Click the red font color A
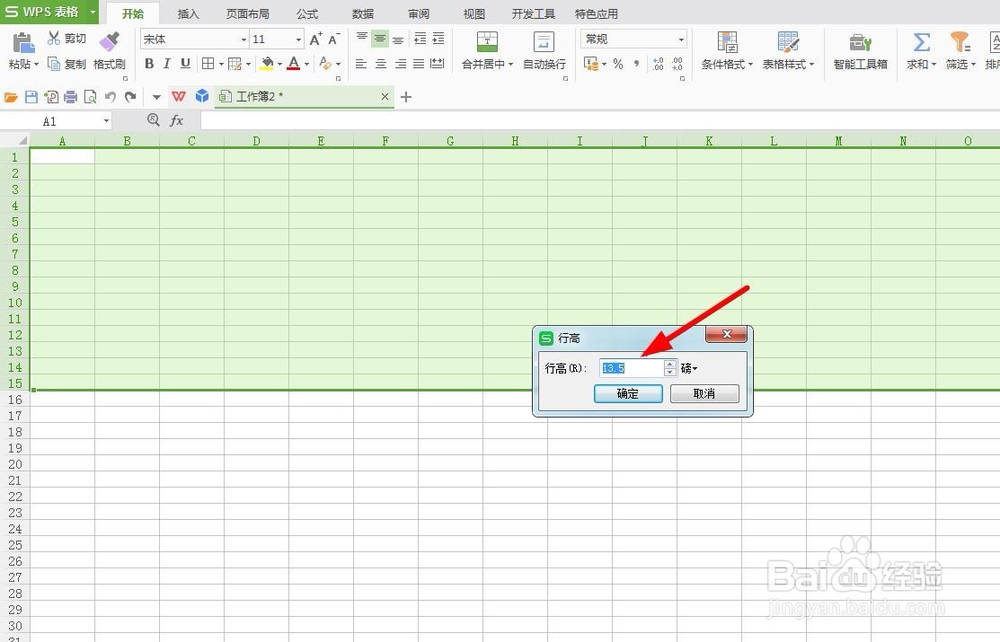 (293, 63)
